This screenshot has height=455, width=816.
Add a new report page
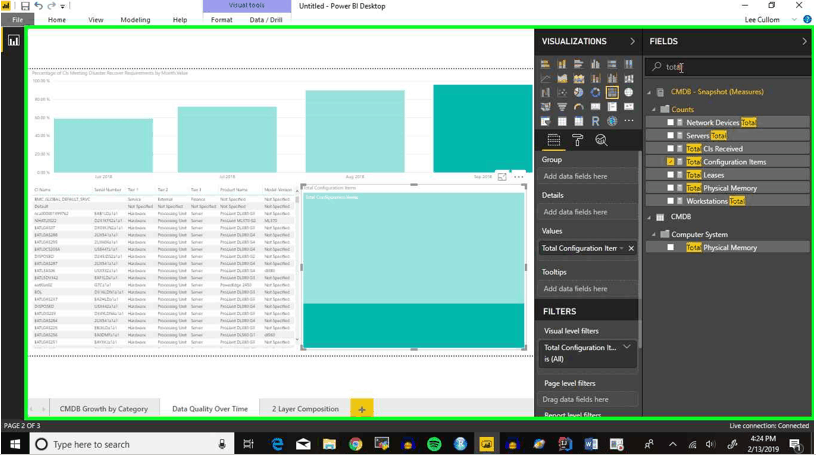click(x=362, y=409)
